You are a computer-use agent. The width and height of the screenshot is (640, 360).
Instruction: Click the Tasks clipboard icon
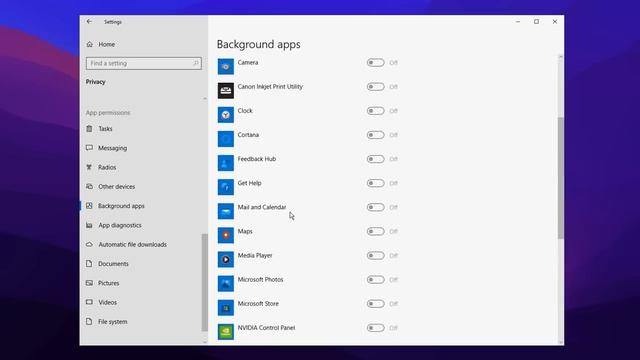pos(89,129)
